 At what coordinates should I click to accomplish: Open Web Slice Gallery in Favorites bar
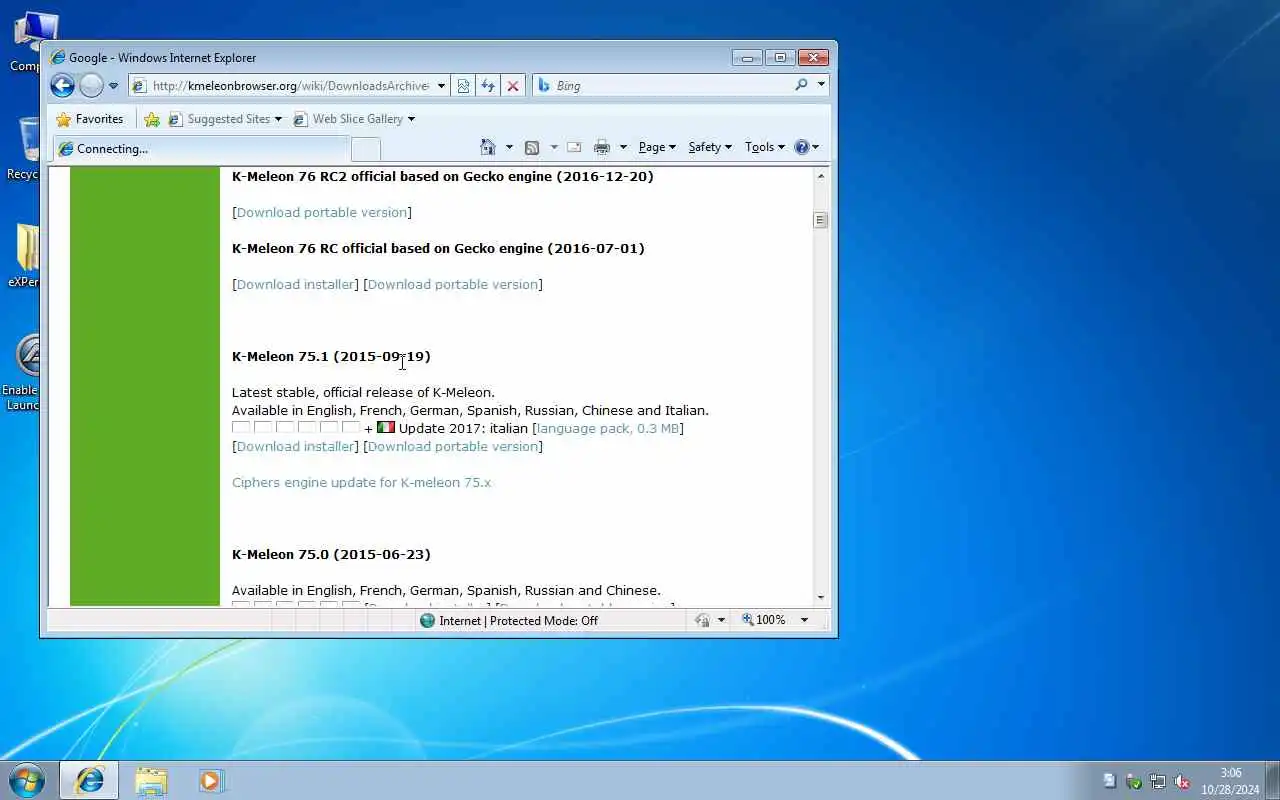click(353, 119)
